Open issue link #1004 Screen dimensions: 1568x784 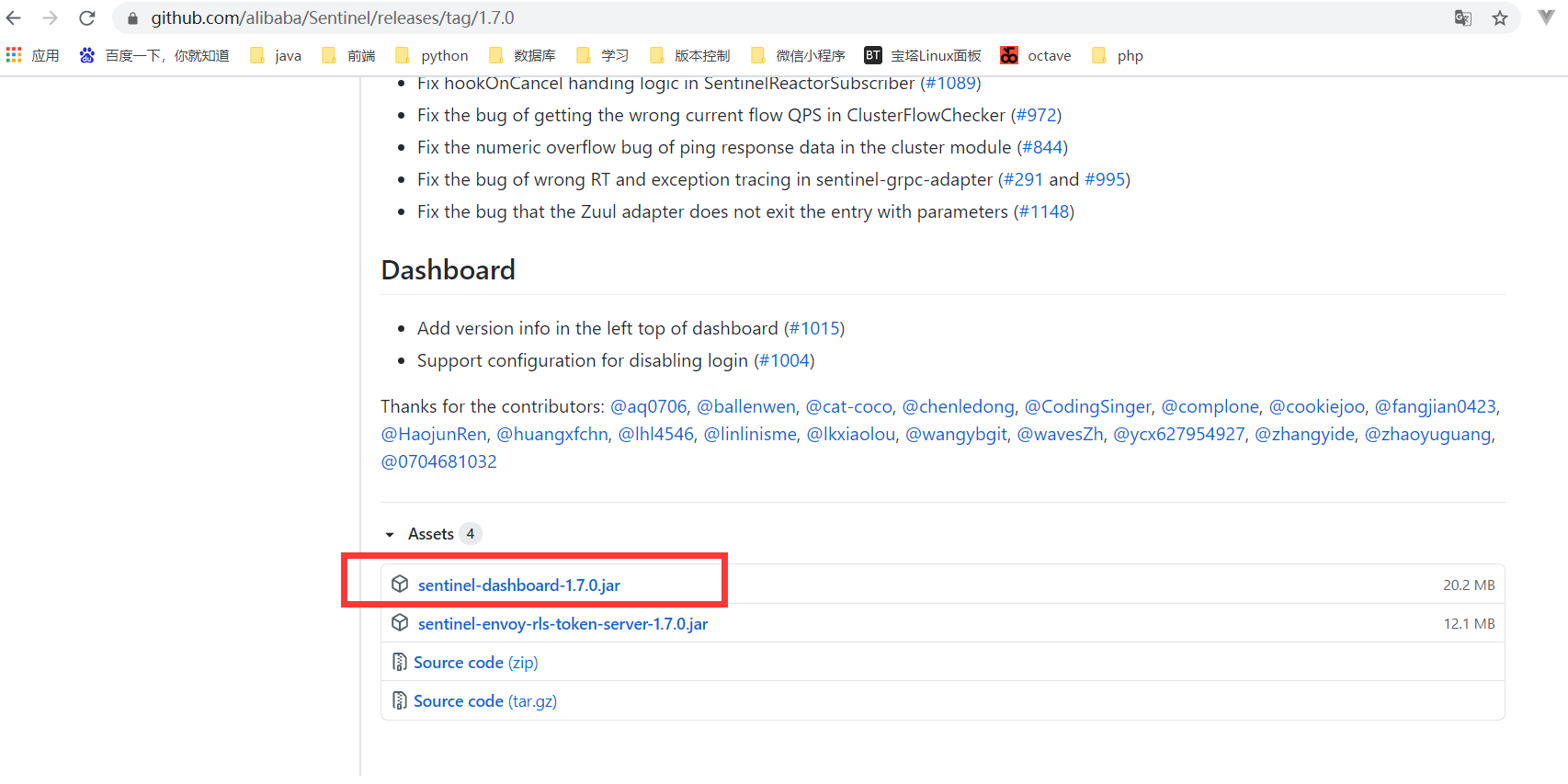784,360
